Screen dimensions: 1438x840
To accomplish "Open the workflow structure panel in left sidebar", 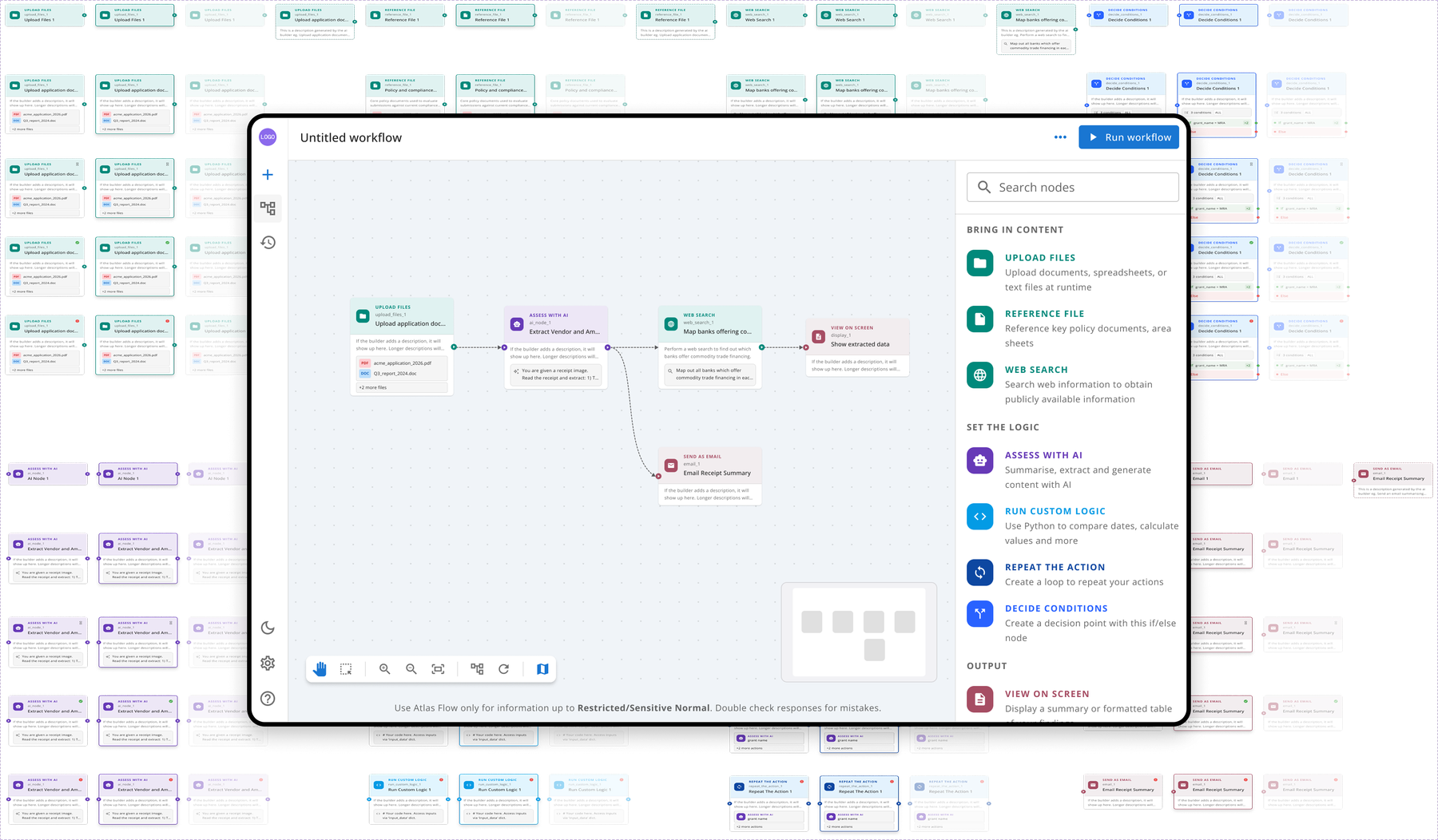I will pyautogui.click(x=268, y=208).
